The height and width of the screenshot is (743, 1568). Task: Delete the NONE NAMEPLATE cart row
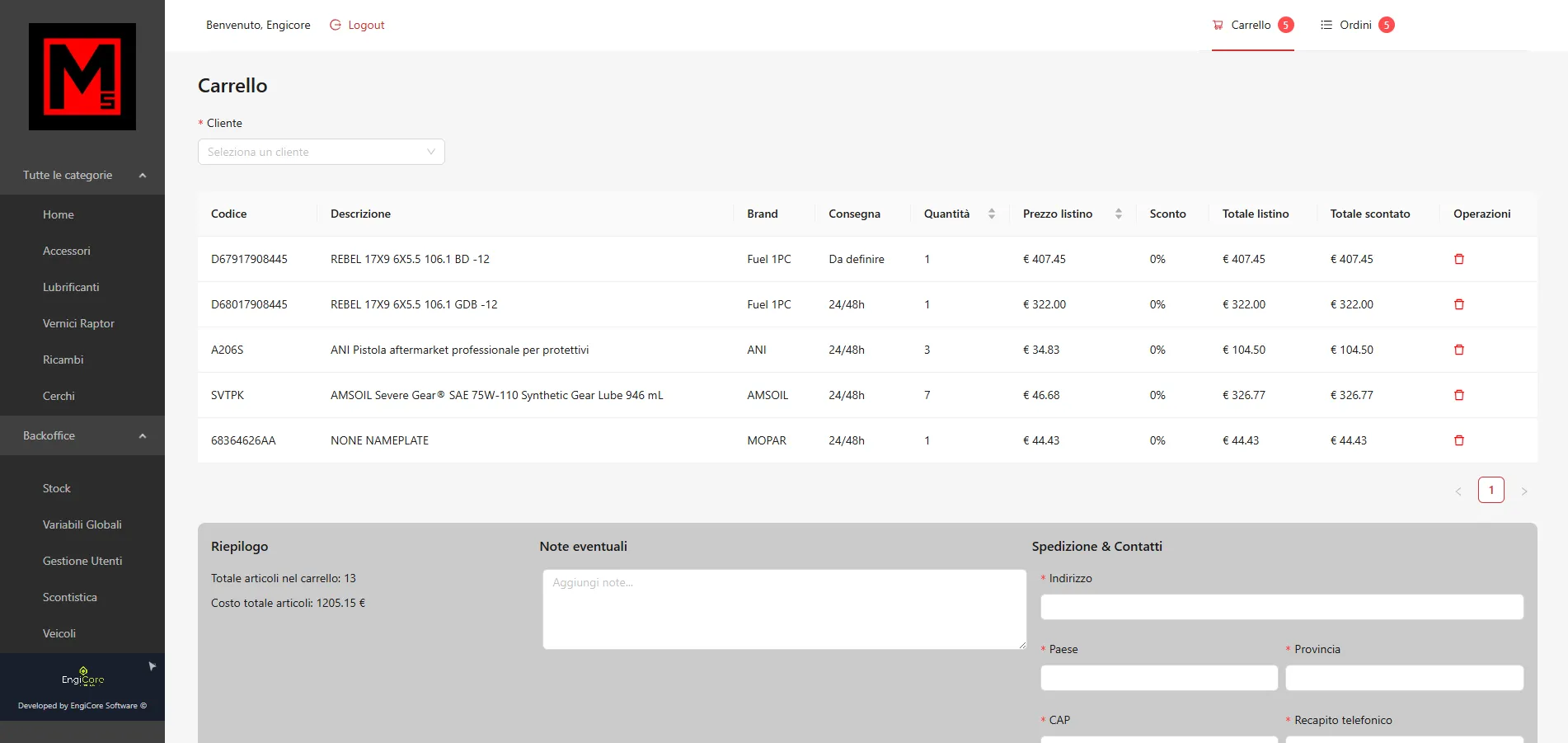[1458, 440]
